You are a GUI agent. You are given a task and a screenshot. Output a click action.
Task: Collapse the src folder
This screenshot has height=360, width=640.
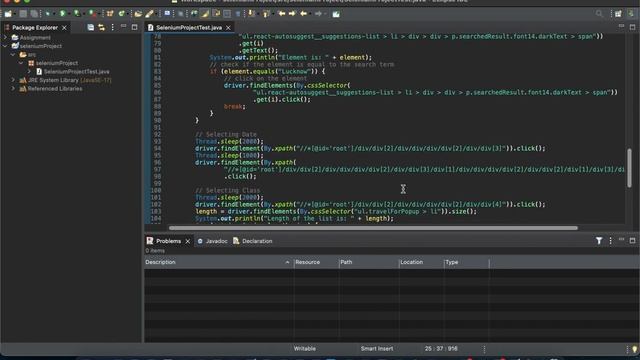coord(13,55)
